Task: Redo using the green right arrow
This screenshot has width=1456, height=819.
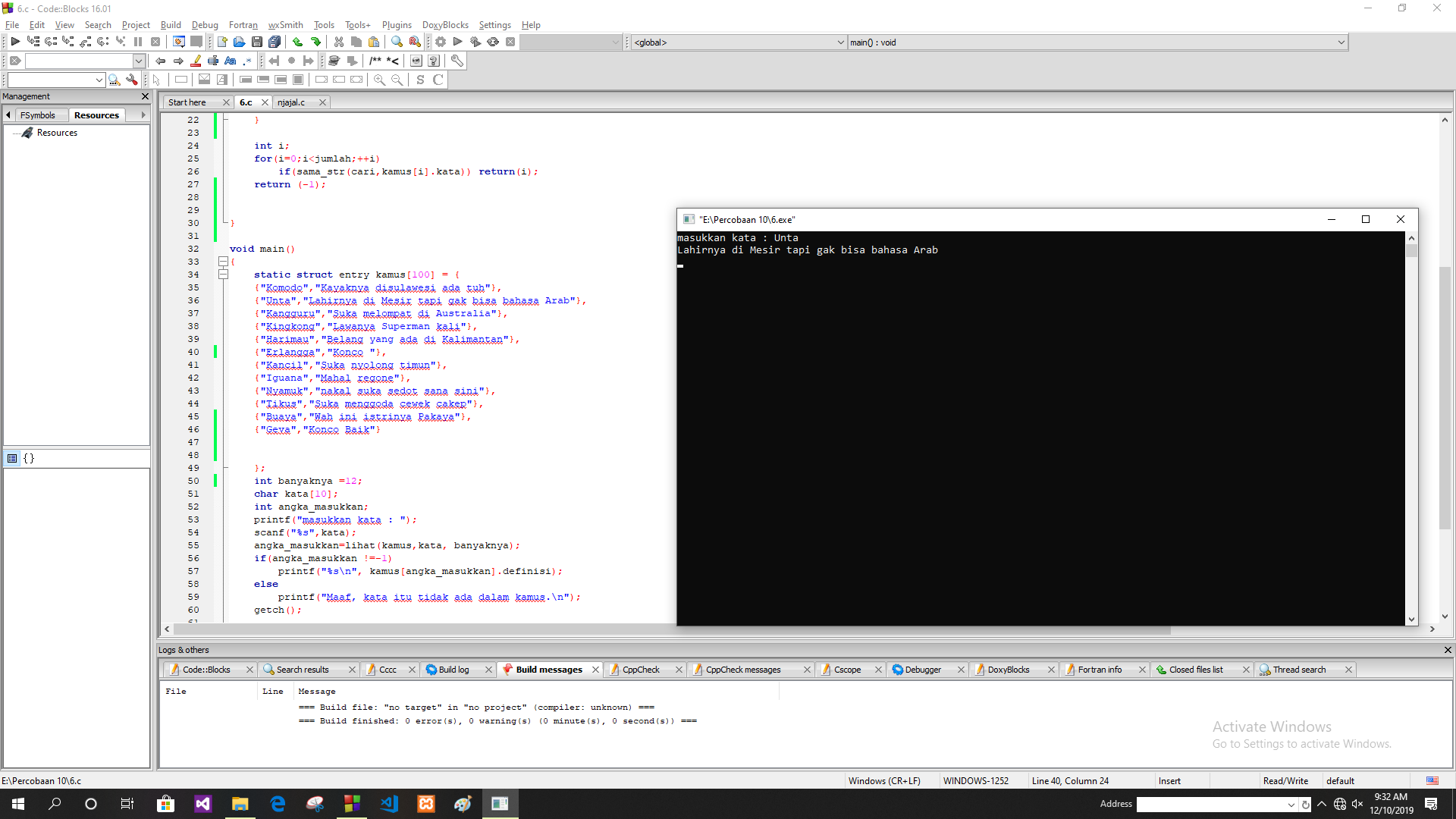Action: click(x=315, y=42)
